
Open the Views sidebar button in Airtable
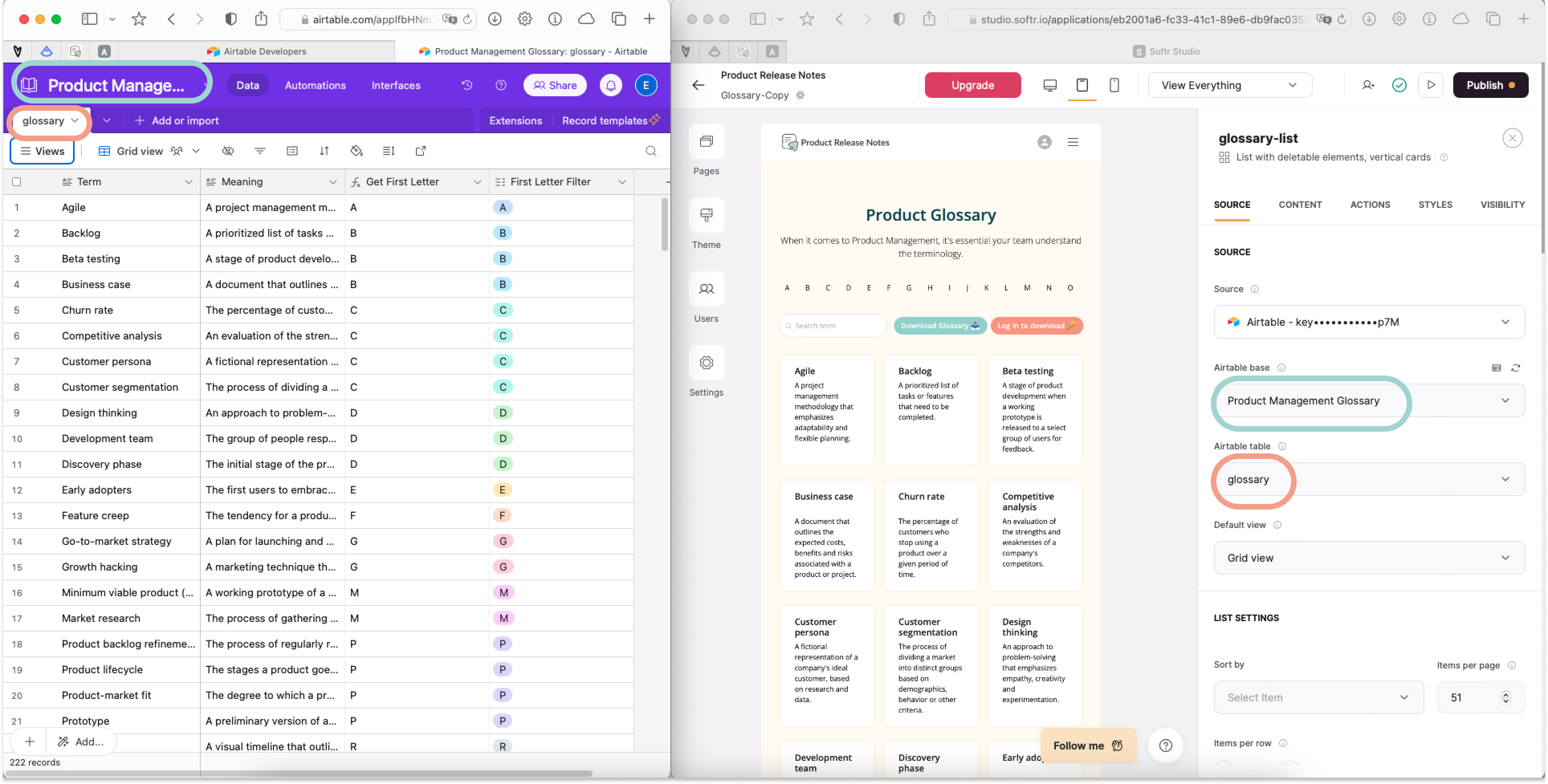click(x=42, y=151)
